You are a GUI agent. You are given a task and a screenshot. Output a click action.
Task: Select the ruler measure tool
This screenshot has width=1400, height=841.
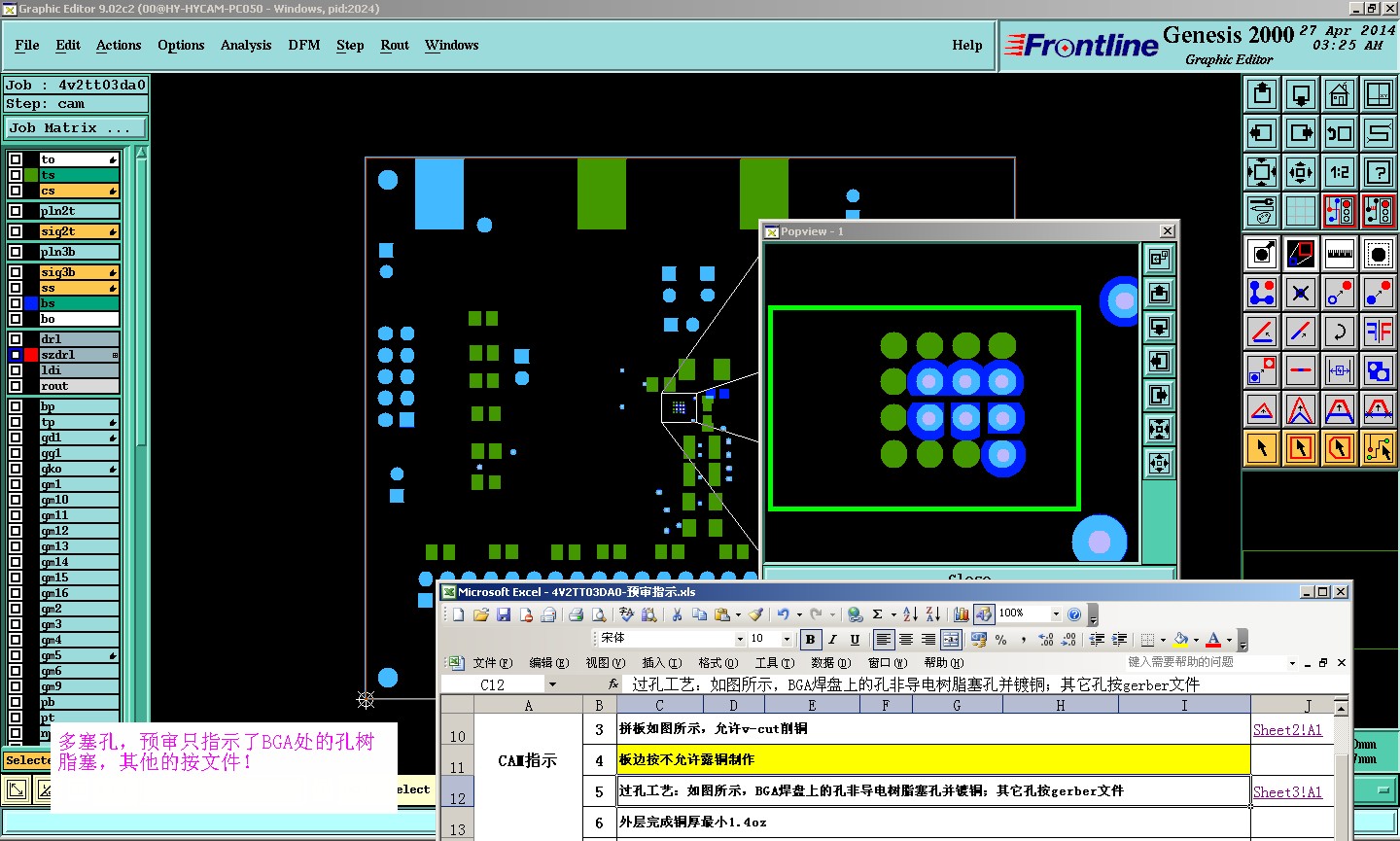(x=1340, y=254)
